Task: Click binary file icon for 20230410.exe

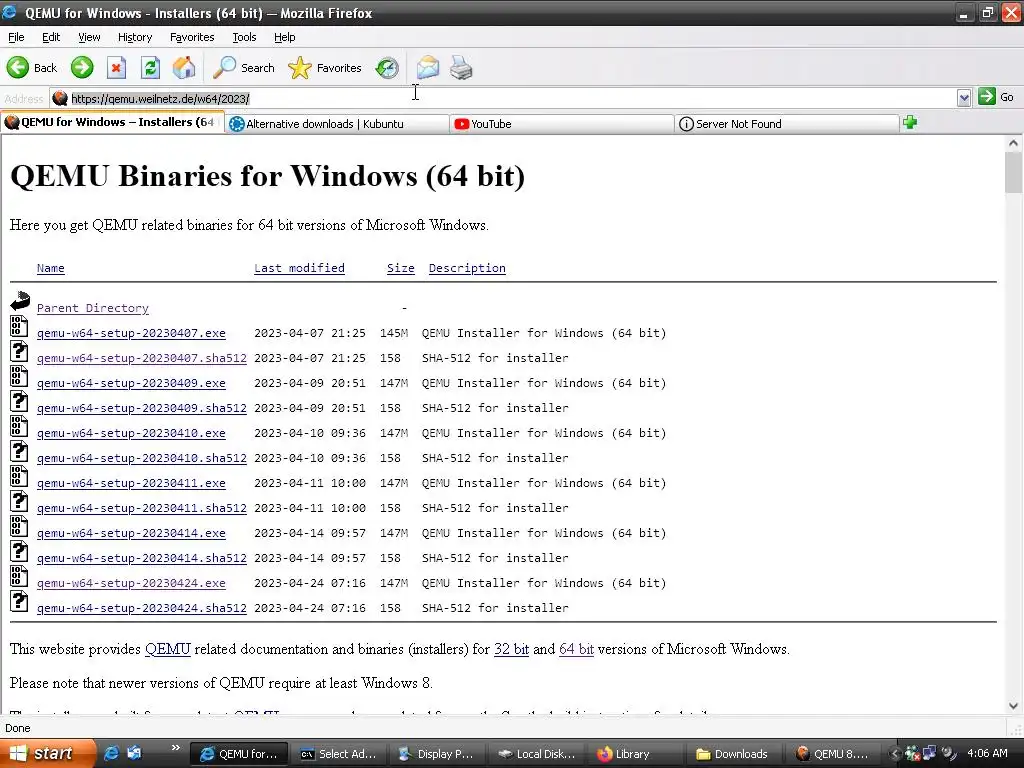Action: click(x=19, y=426)
